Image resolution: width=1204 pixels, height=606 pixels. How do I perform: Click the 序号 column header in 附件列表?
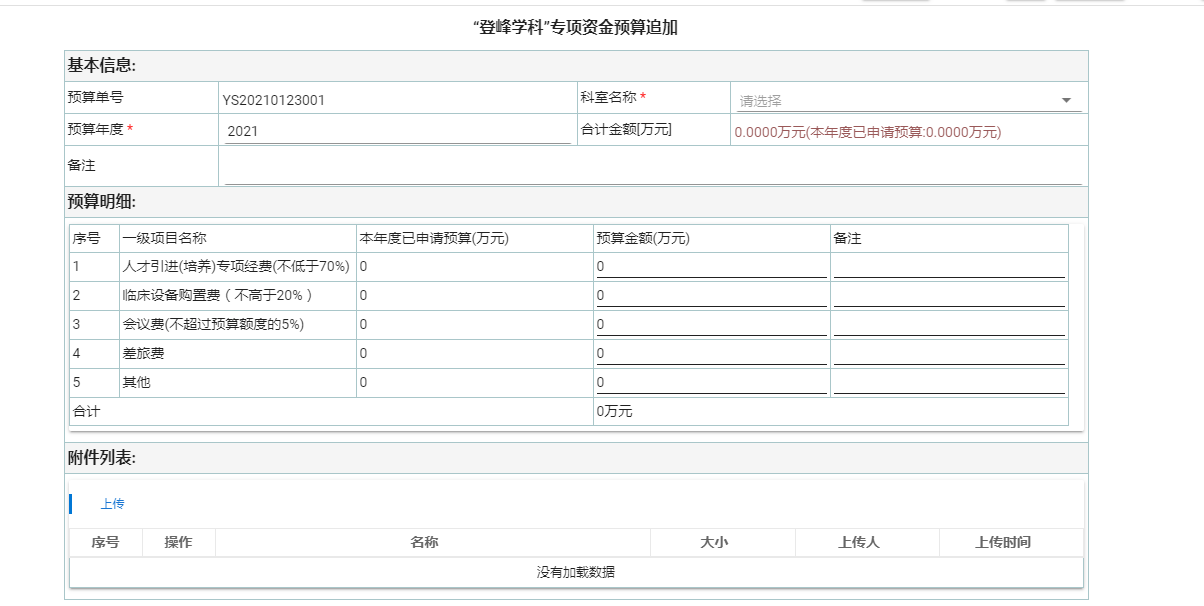(105, 543)
